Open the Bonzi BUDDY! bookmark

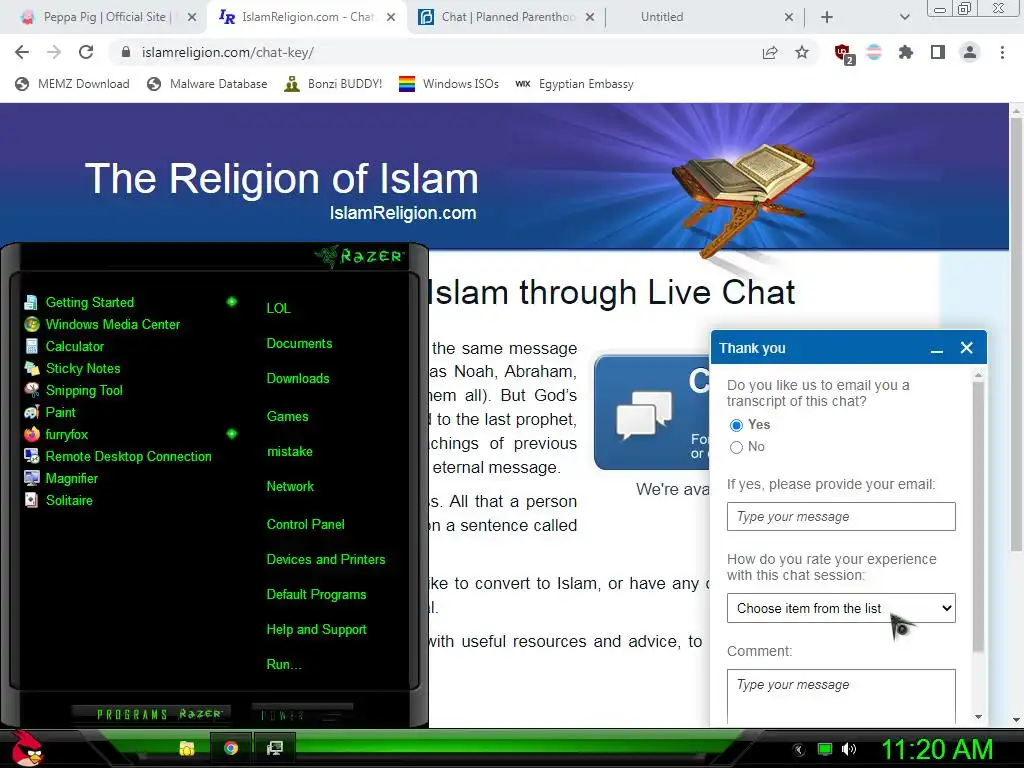tap(333, 84)
